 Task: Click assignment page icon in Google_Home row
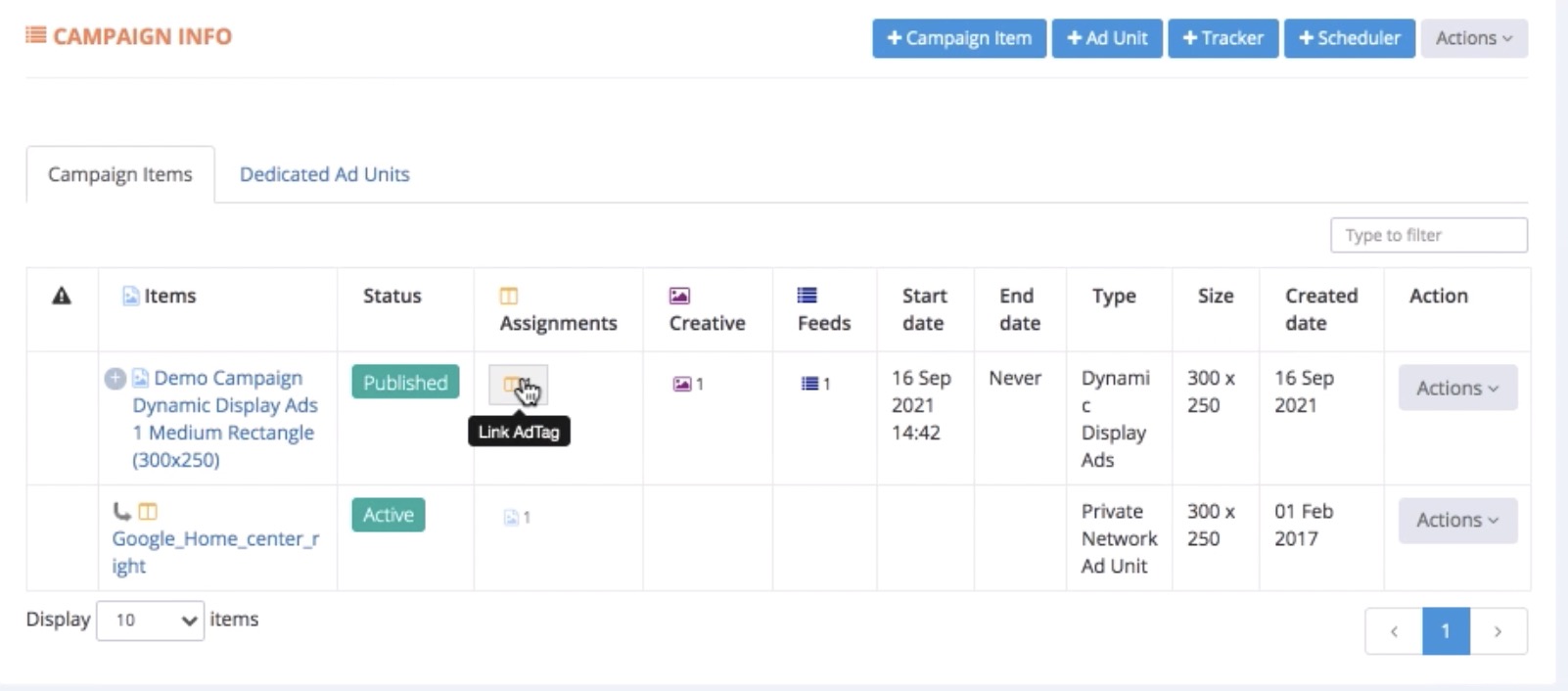[511, 517]
